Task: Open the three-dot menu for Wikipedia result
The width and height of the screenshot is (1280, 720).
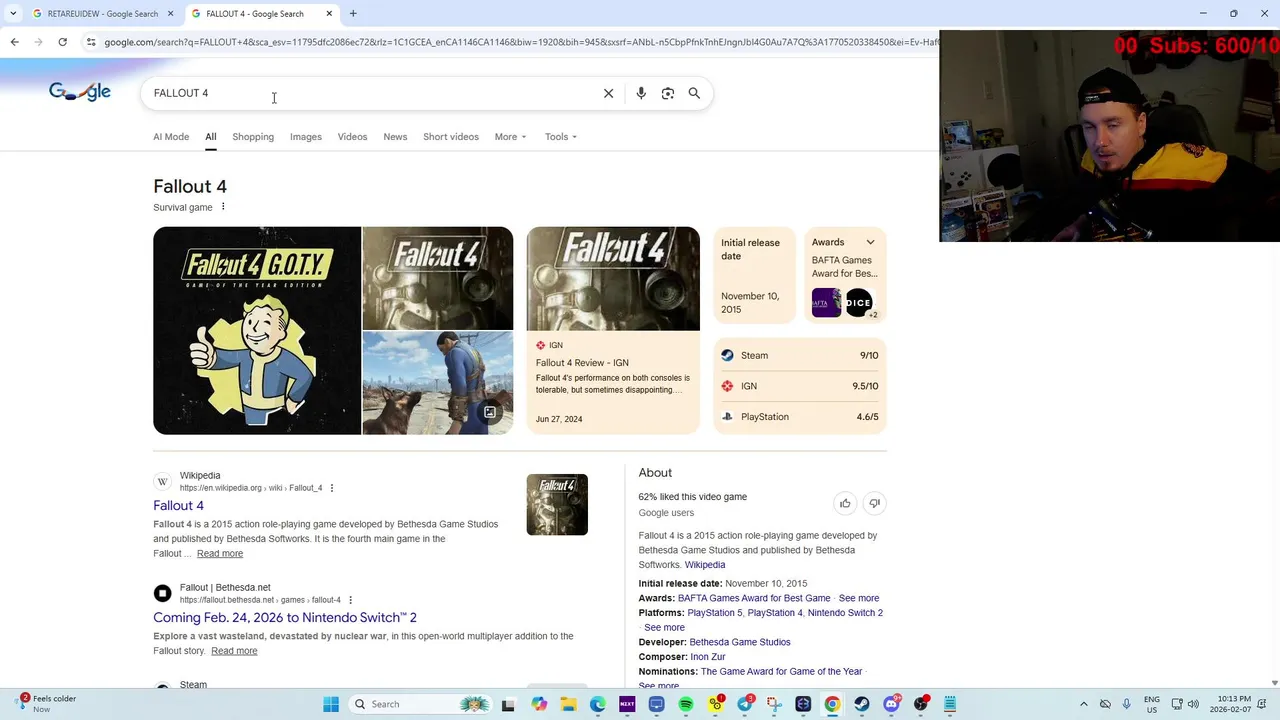Action: point(332,488)
